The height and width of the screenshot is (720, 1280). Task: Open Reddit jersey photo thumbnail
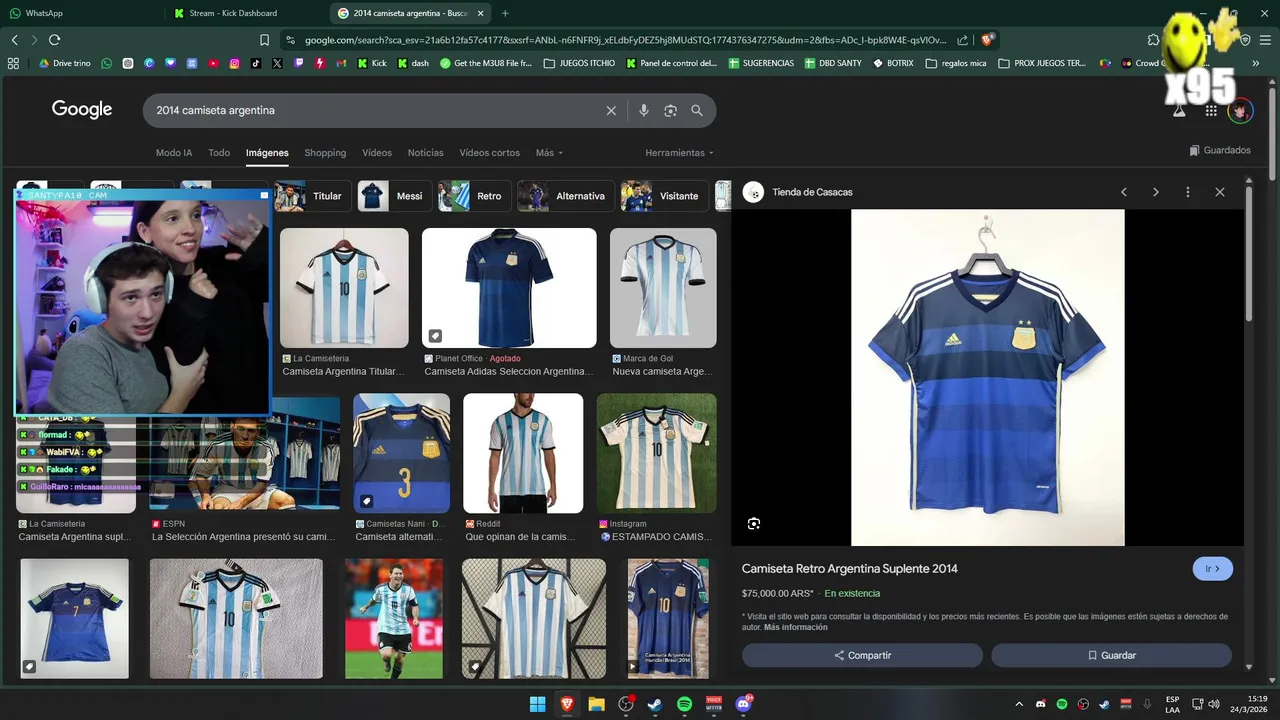[x=523, y=453]
